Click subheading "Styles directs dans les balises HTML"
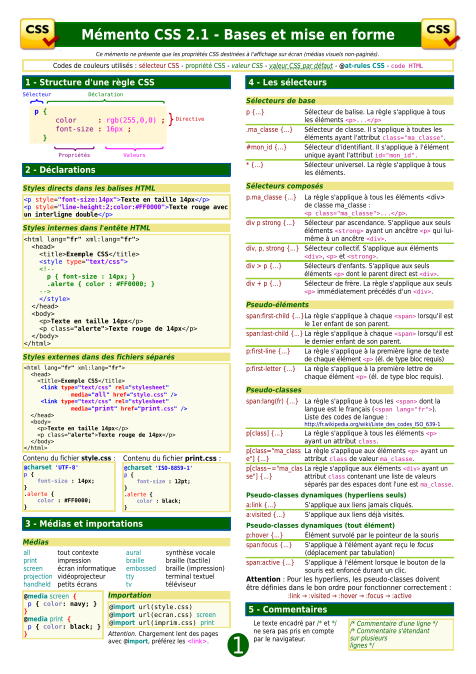This screenshot has height=674, width=476. coord(89,188)
